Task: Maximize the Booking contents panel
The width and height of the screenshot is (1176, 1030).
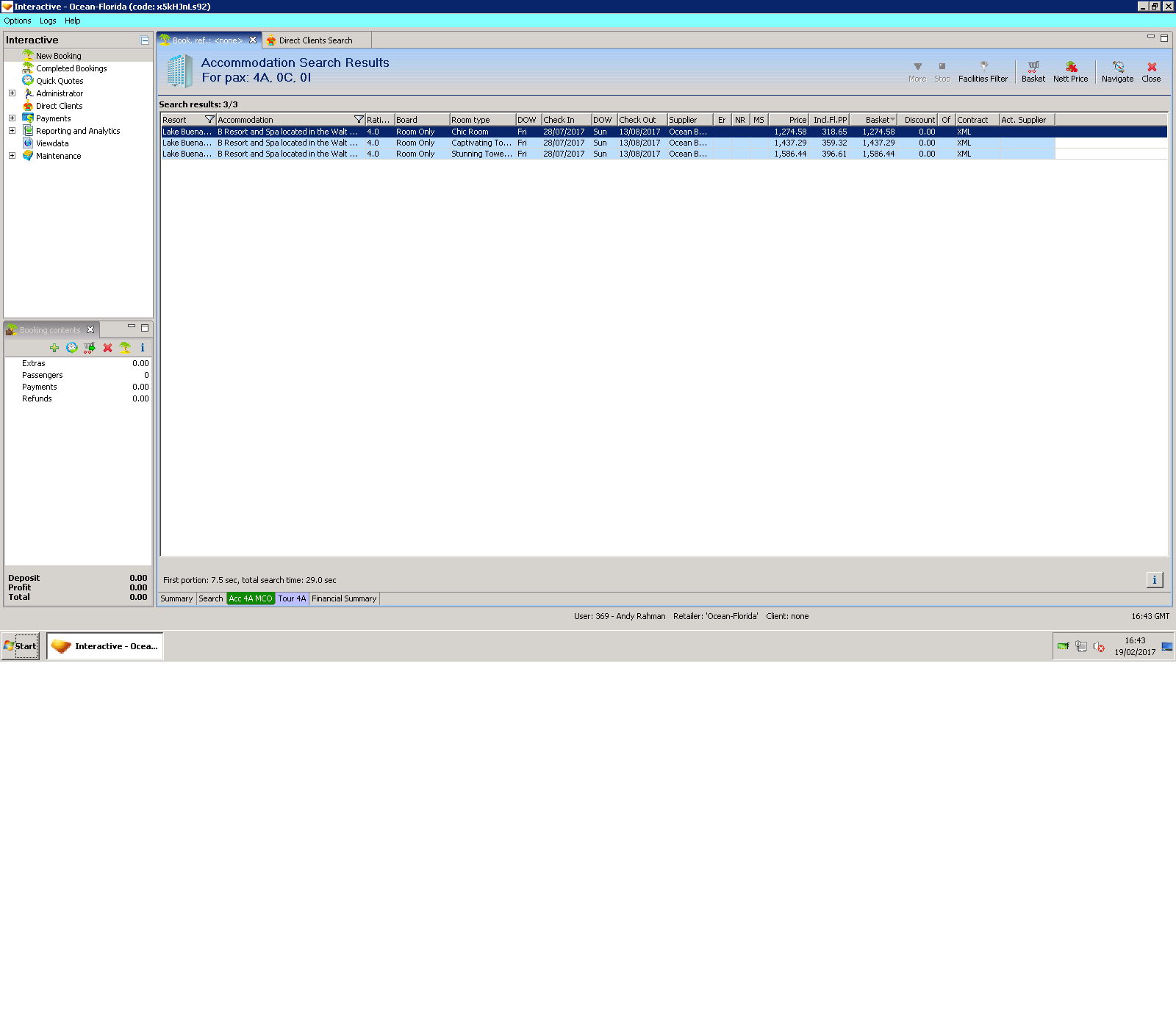Action: 145,328
